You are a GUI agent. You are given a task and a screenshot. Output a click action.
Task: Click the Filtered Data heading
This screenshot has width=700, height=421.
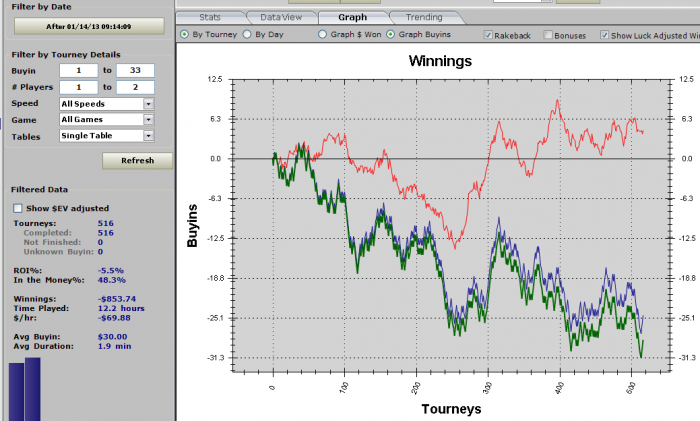(39, 190)
